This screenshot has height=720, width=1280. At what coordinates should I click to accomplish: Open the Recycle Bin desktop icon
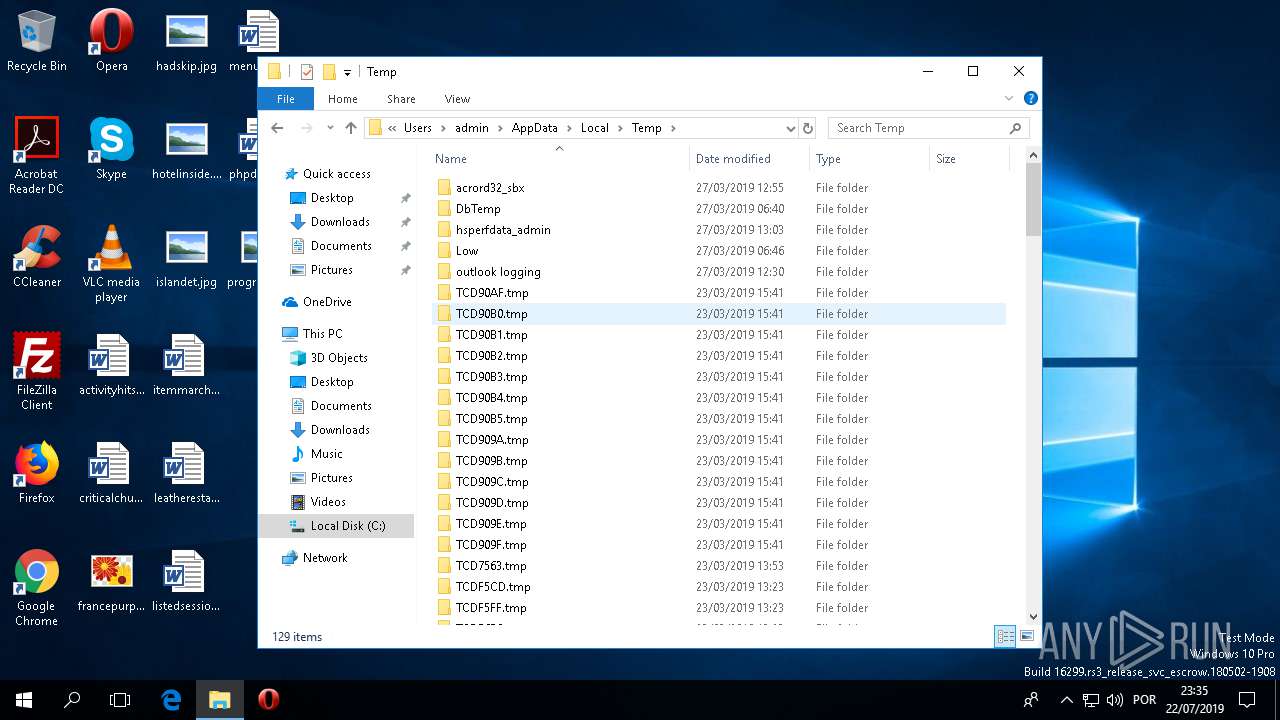[37, 41]
